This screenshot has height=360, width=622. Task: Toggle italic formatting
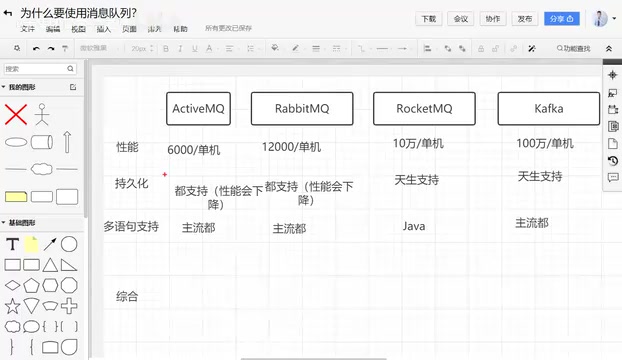pos(180,48)
